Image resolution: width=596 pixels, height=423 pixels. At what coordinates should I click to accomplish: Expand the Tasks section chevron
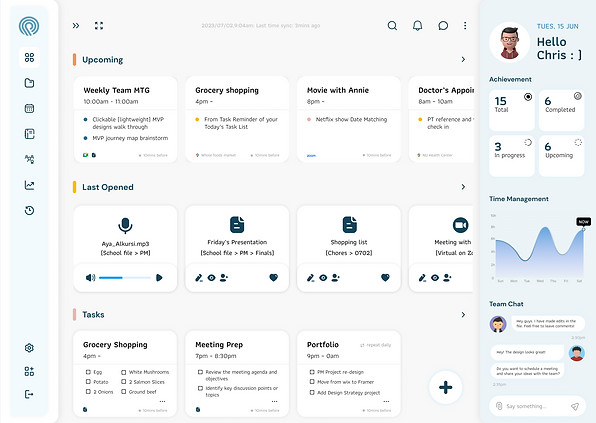(x=463, y=315)
